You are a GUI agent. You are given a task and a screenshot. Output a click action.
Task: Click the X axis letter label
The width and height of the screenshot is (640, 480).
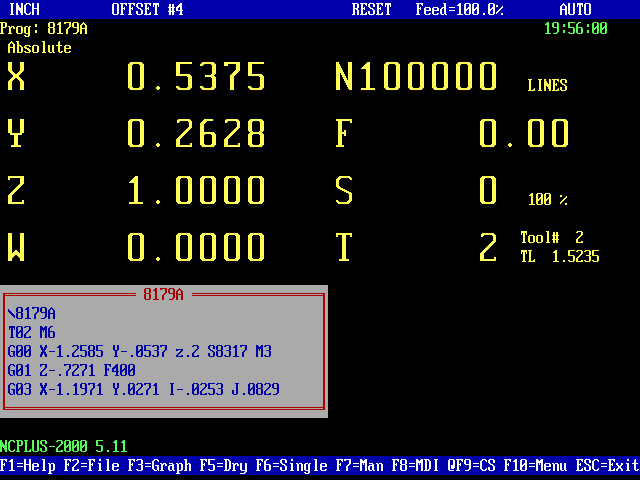coord(16,76)
